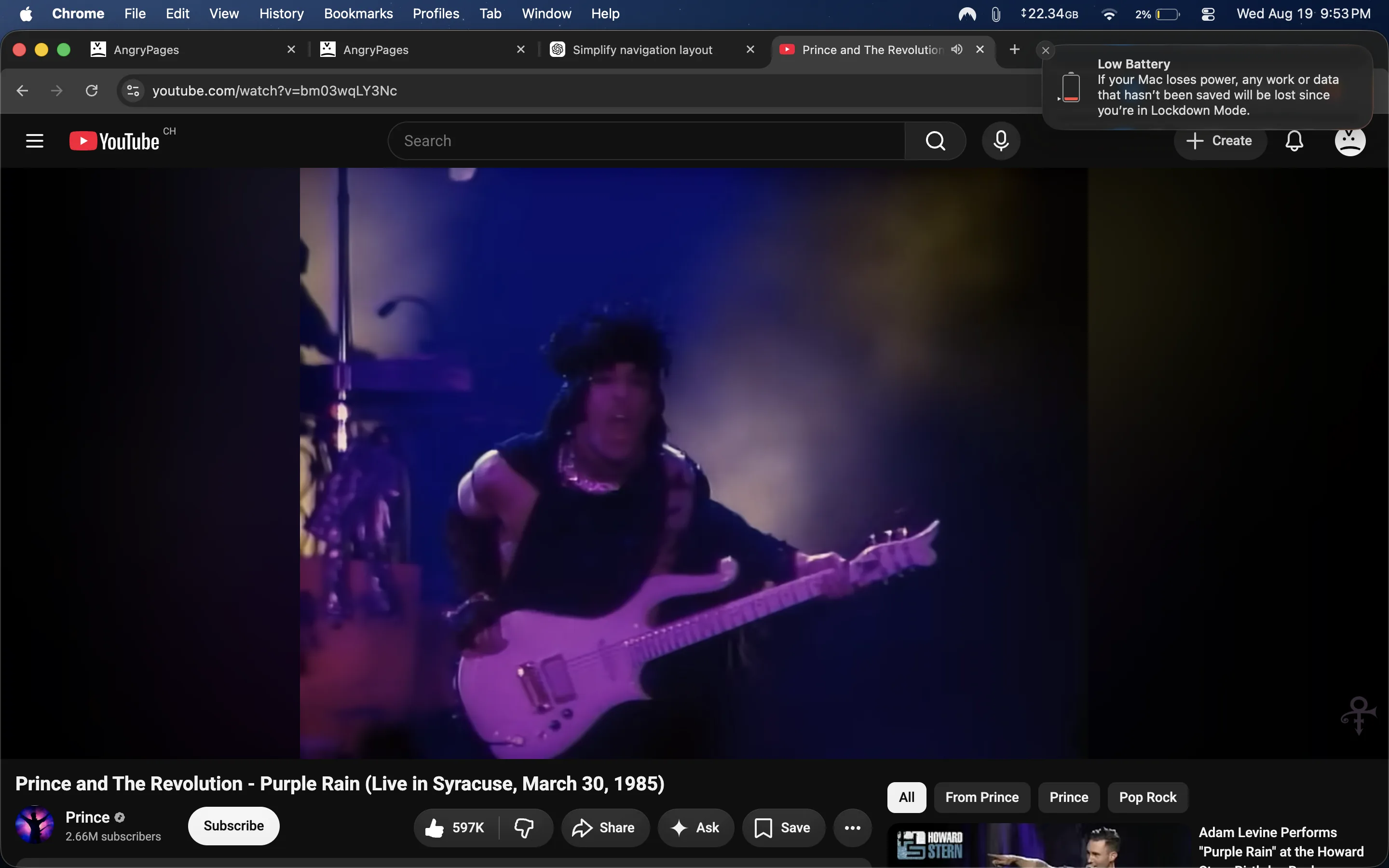This screenshot has width=1389, height=868.
Task: Open Control Center in menu bar
Action: click(1208, 14)
